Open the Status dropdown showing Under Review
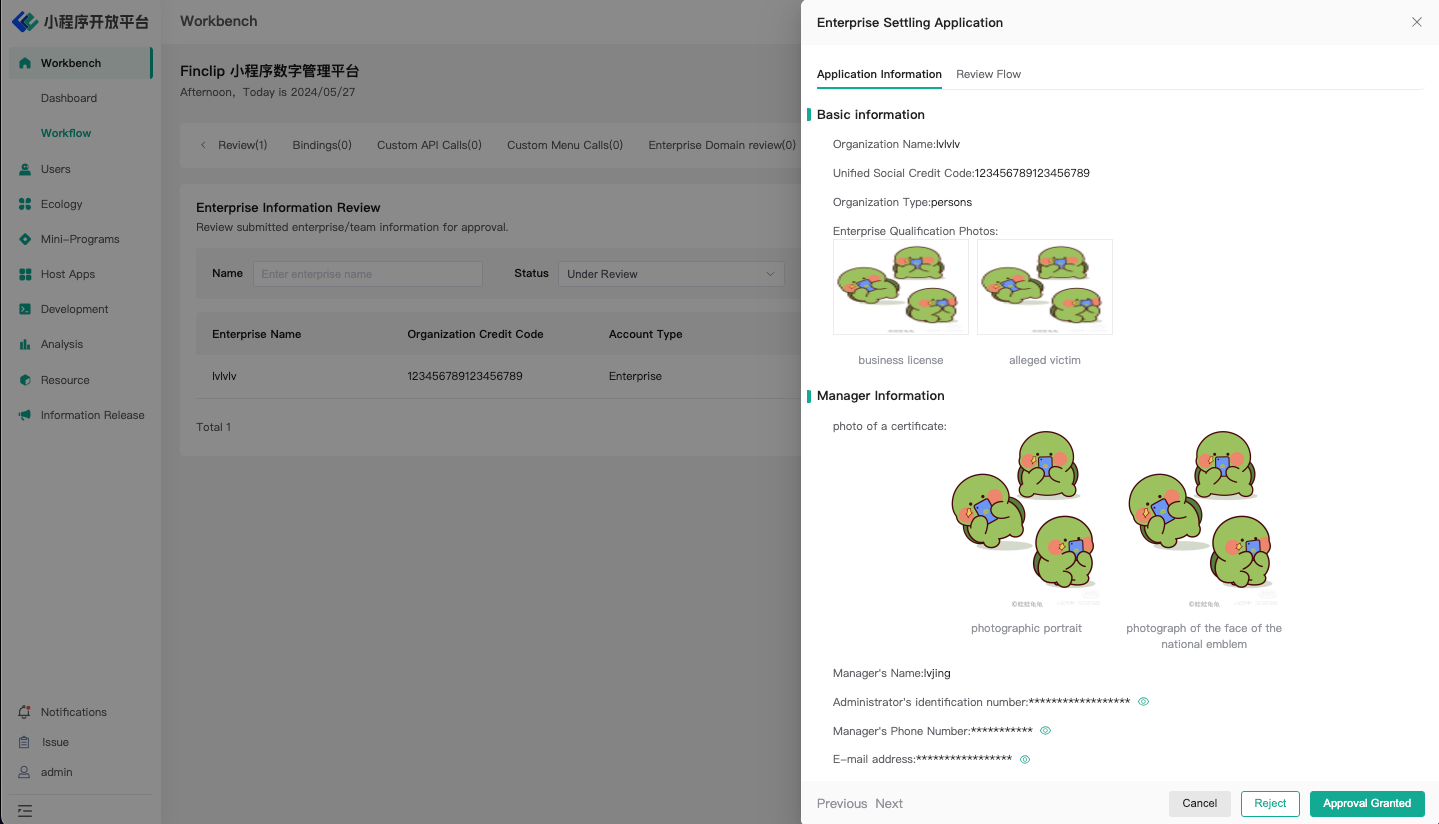The height and width of the screenshot is (824, 1439). 671,274
